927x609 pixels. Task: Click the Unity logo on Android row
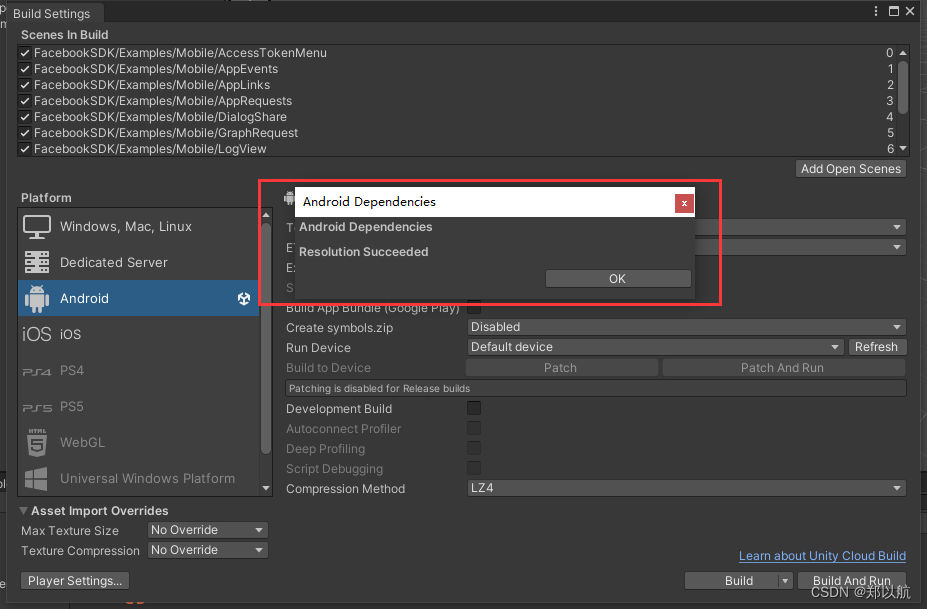(x=244, y=299)
